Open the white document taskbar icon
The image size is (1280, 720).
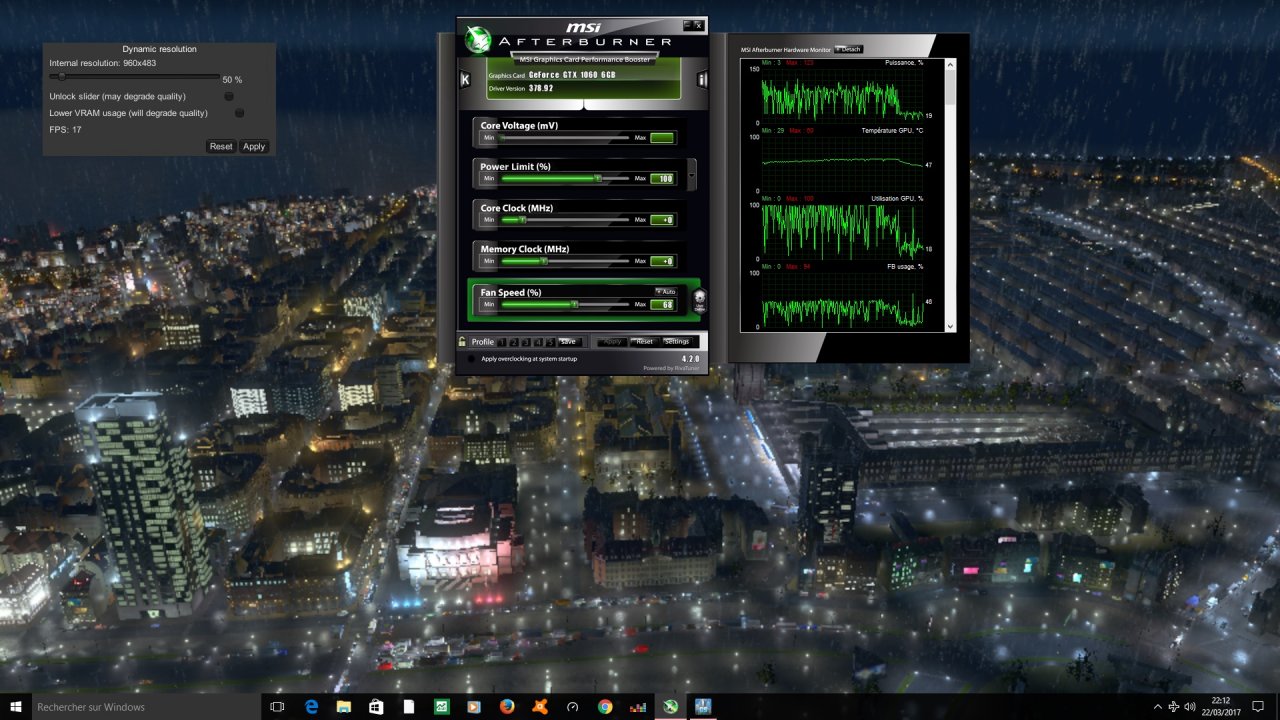pos(409,706)
